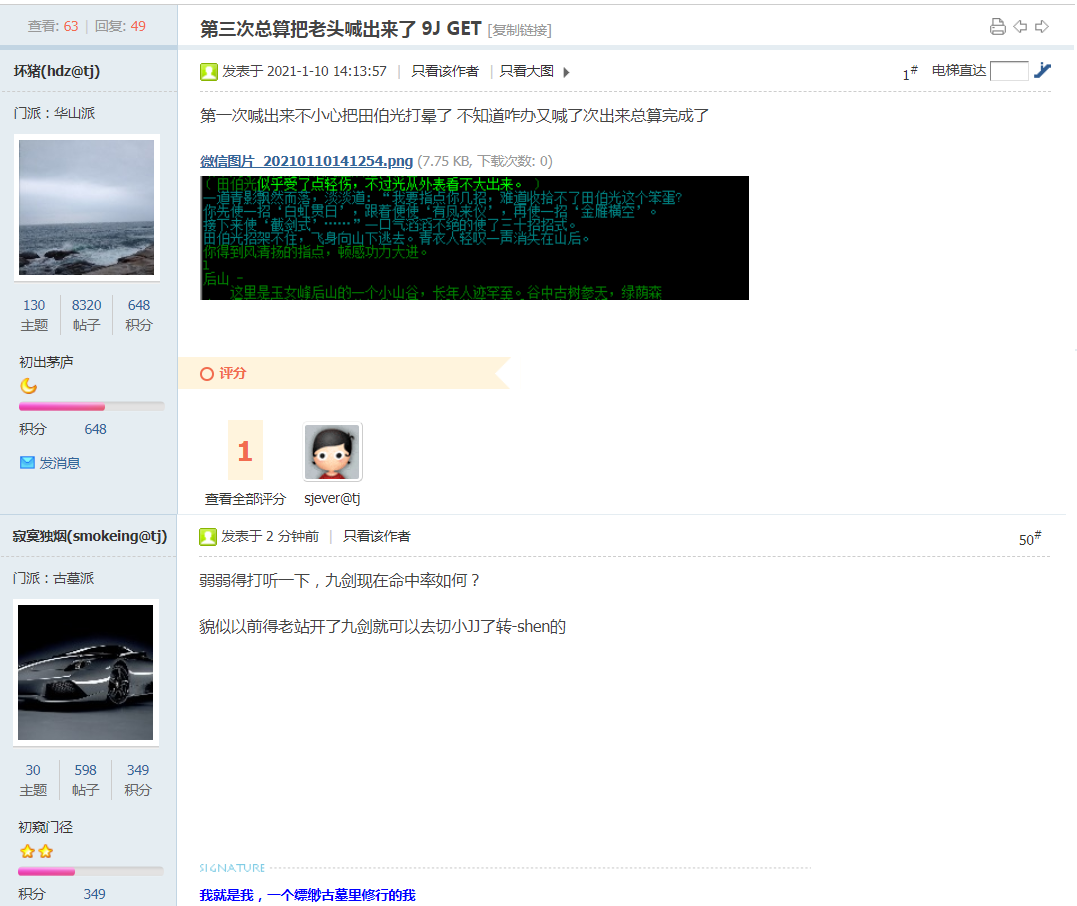
Task: Click the print icon in thread header
Action: point(997,27)
